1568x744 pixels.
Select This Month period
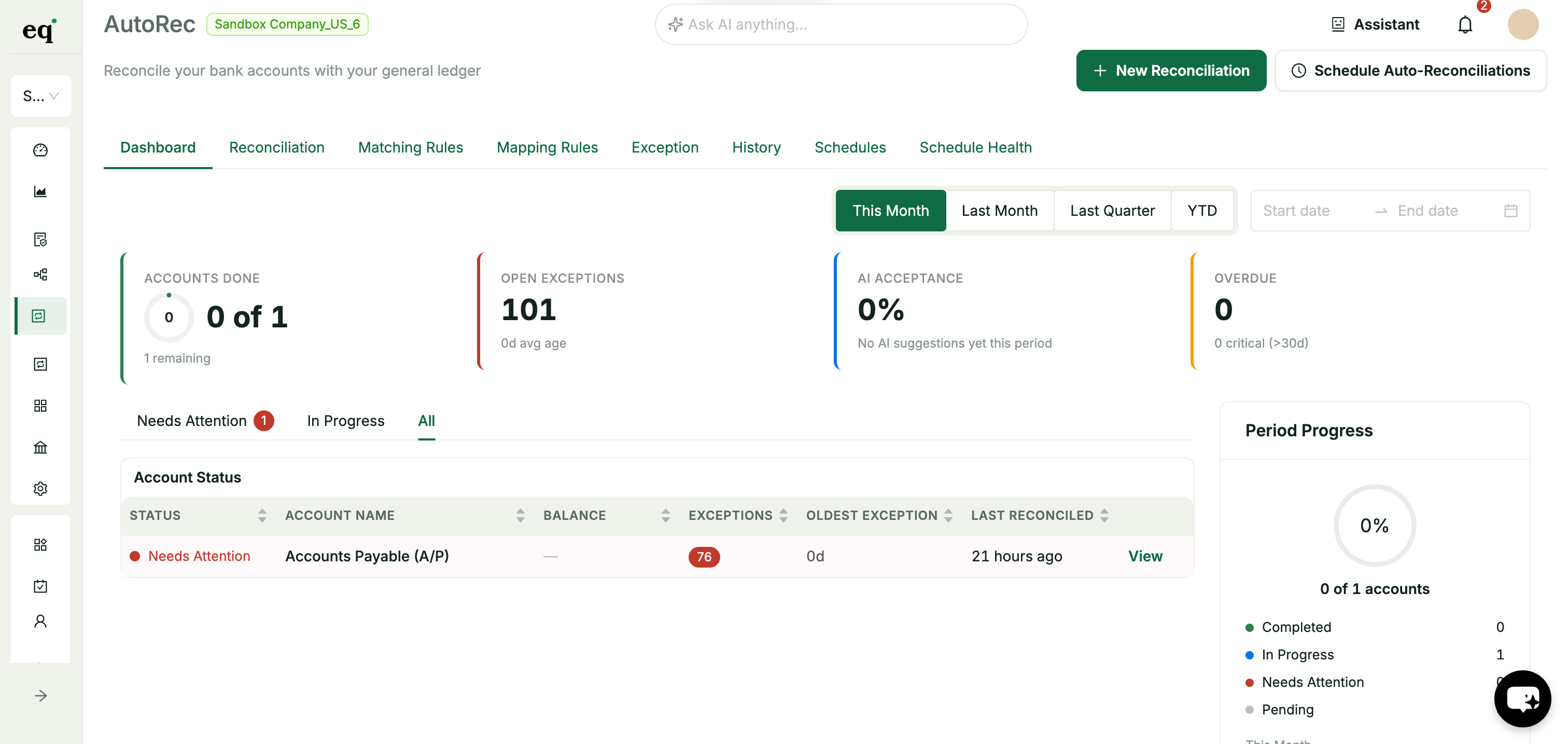[x=890, y=211]
